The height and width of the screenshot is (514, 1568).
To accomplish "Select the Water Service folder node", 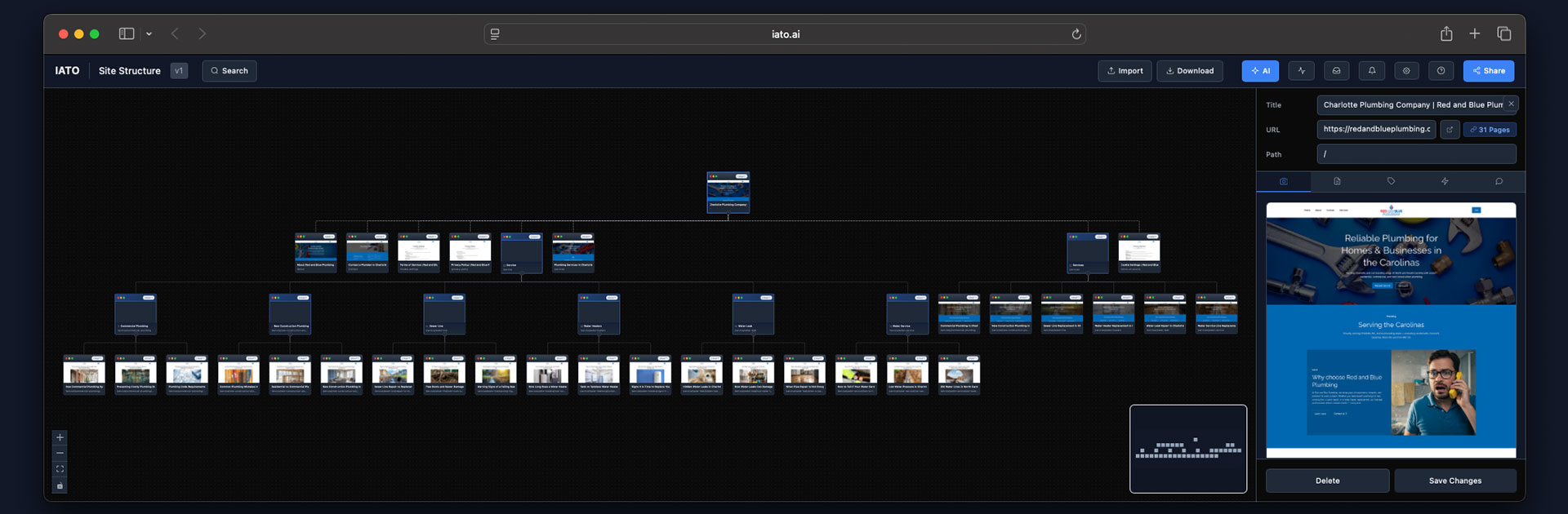I will click(x=907, y=314).
